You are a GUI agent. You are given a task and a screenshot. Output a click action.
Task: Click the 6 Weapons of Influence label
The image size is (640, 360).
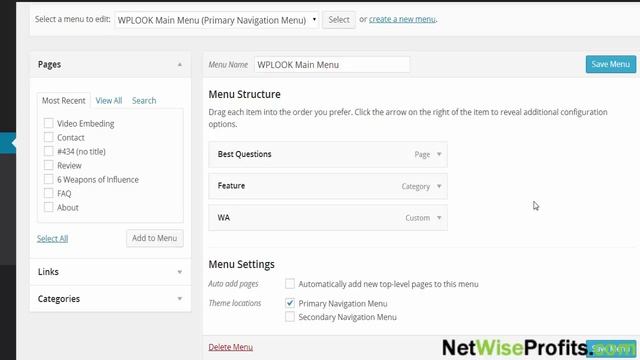(98, 180)
